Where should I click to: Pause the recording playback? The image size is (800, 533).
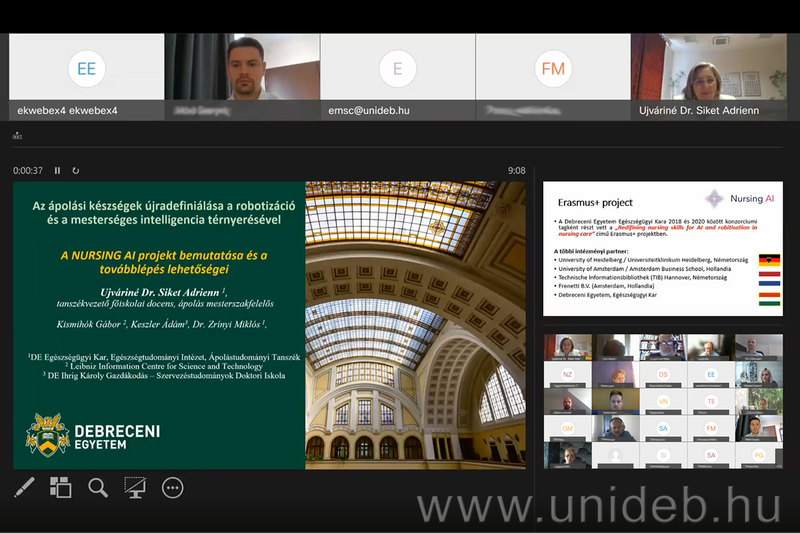(x=58, y=171)
